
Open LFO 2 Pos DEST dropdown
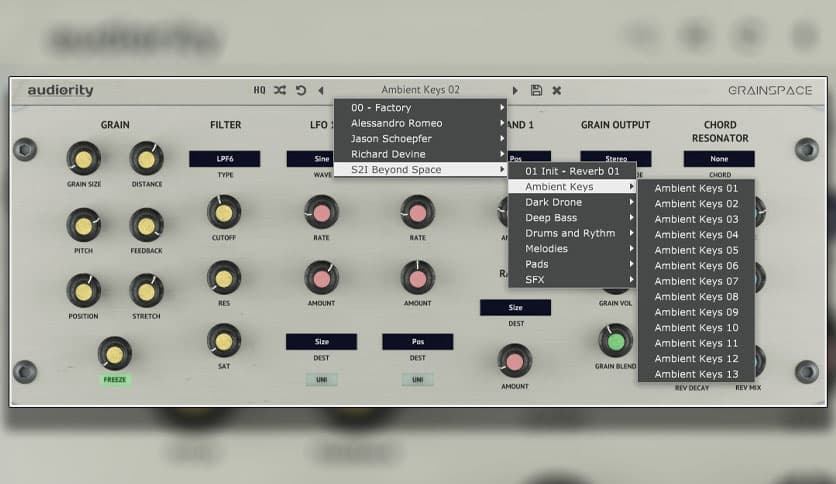point(418,342)
